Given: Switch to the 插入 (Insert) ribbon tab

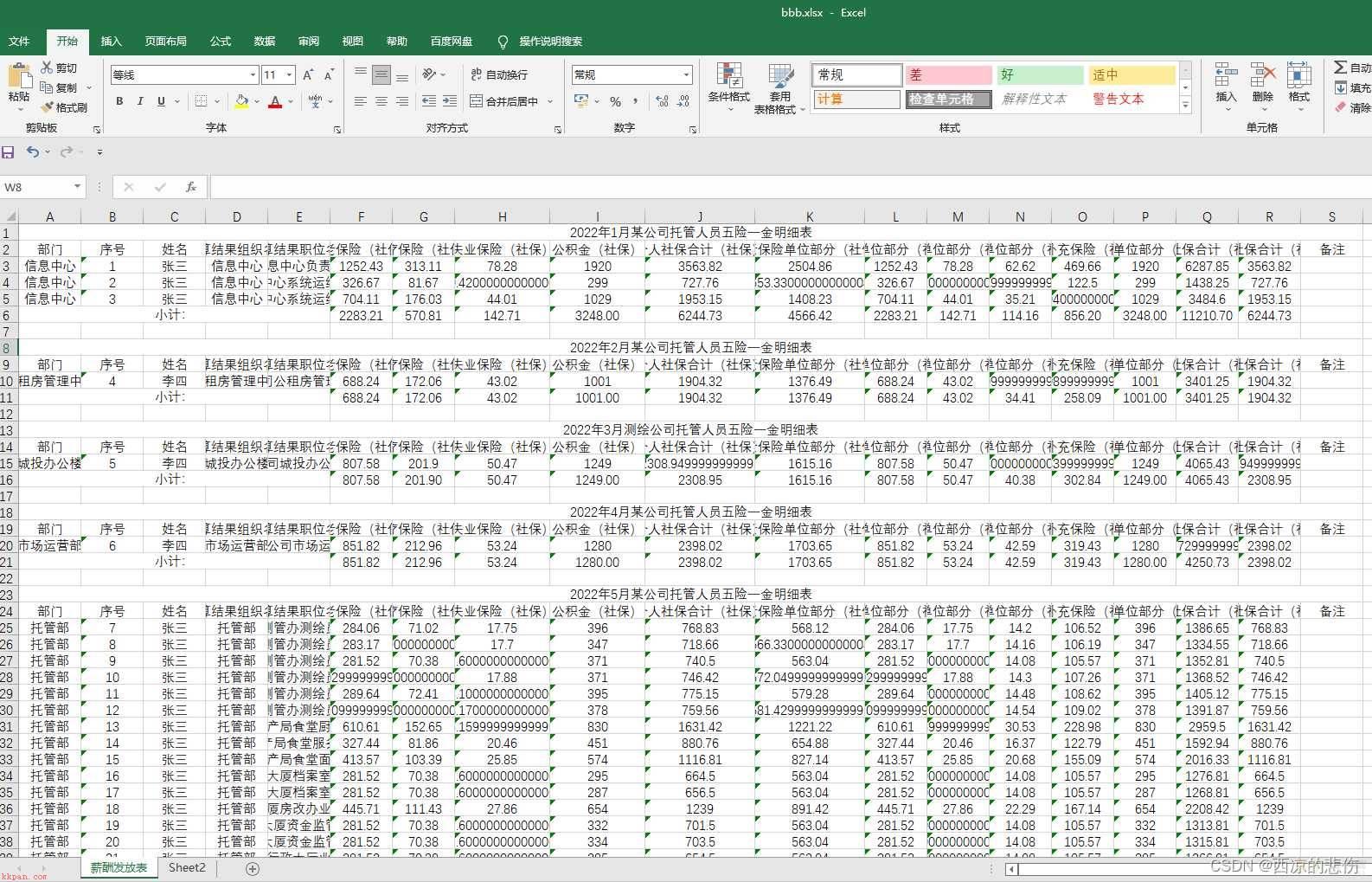Looking at the screenshot, I should 112,41.
